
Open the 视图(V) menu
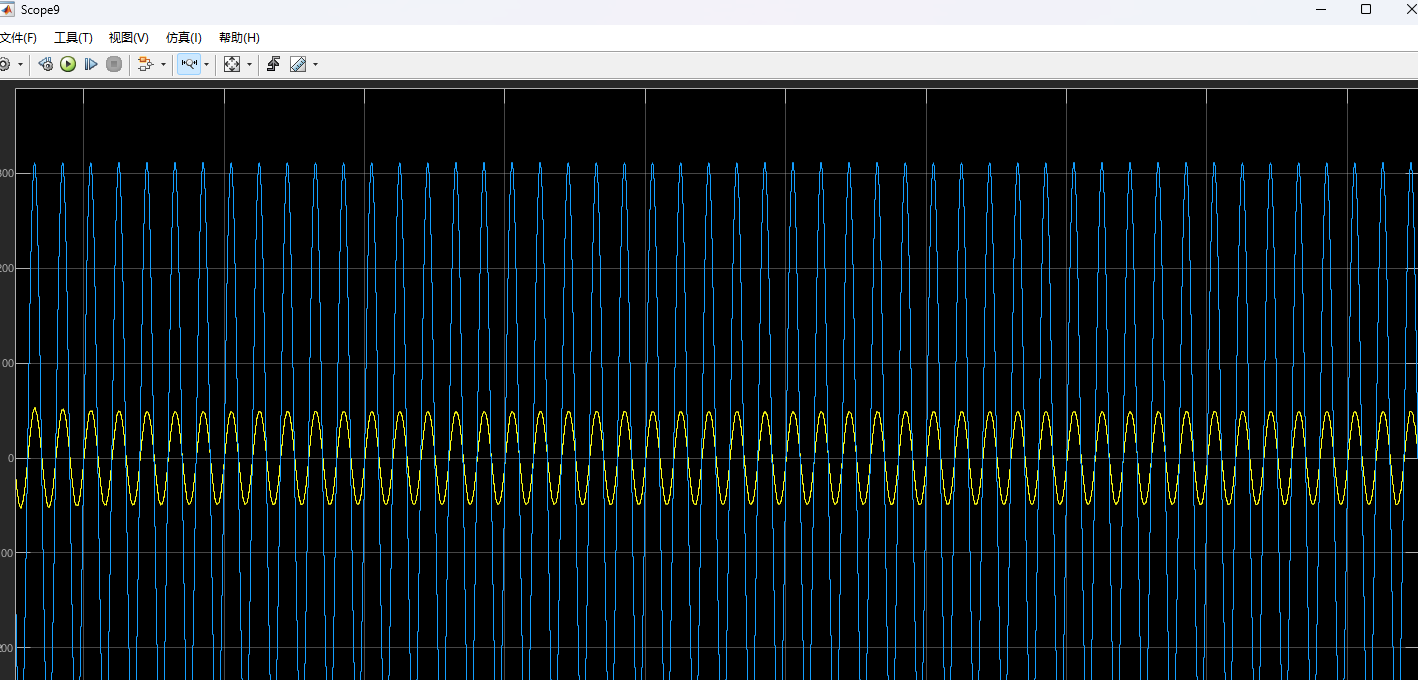[128, 38]
